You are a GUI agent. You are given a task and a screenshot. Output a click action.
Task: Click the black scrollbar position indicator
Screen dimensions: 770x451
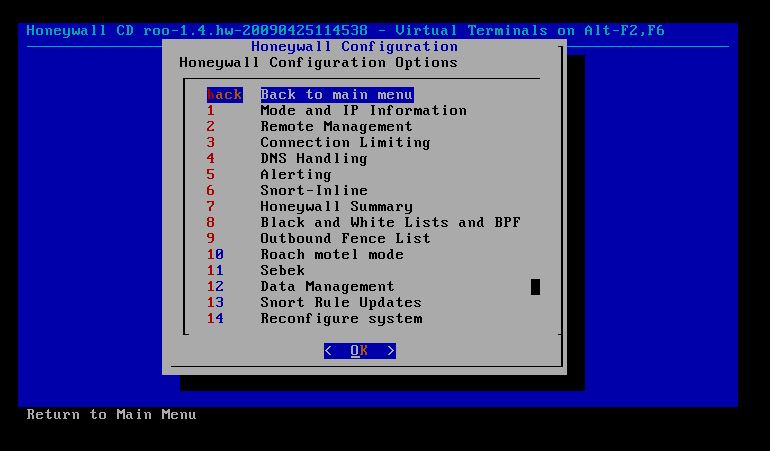[x=535, y=287]
